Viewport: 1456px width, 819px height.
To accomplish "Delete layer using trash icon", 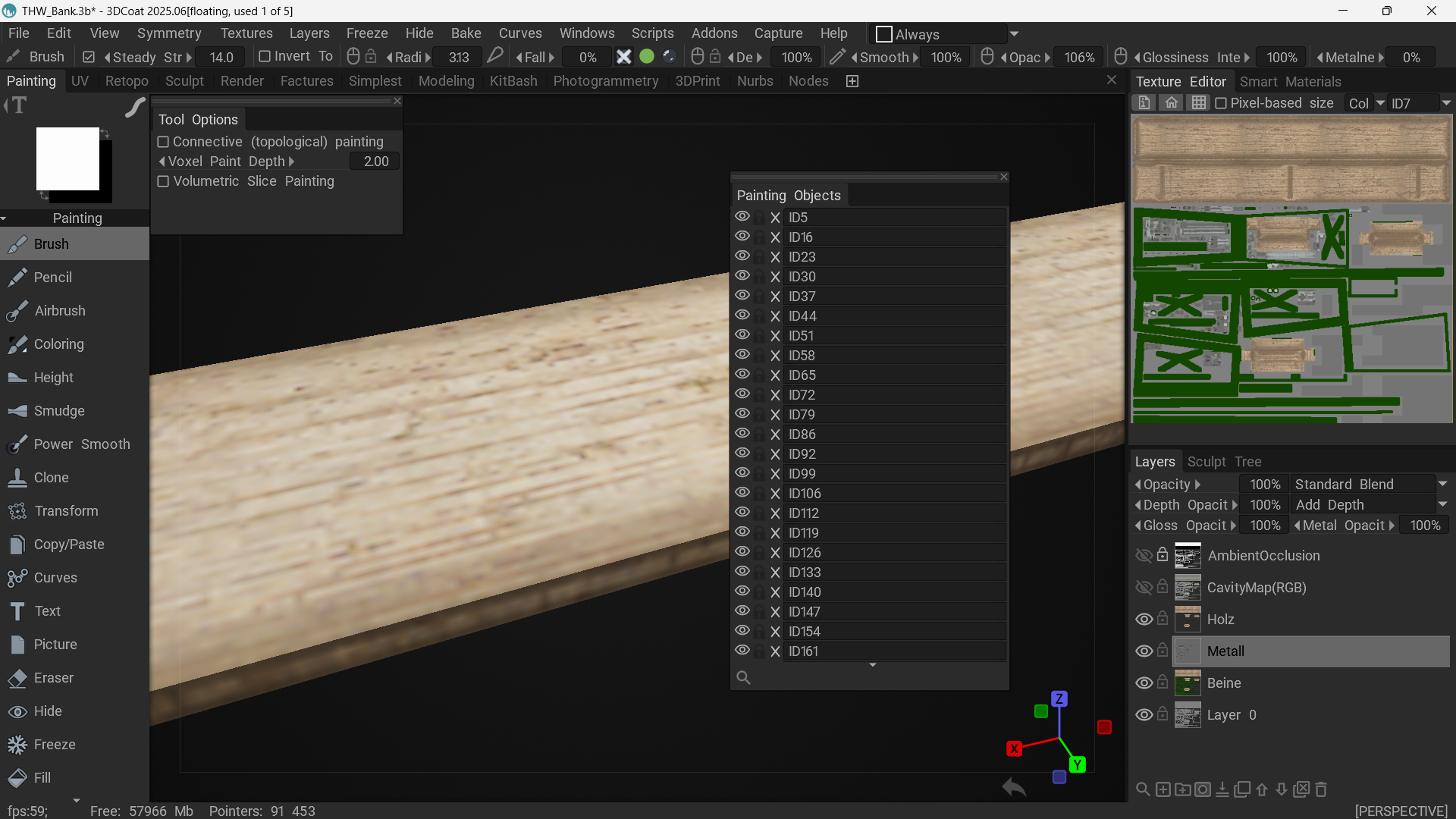I will pos(1321,789).
